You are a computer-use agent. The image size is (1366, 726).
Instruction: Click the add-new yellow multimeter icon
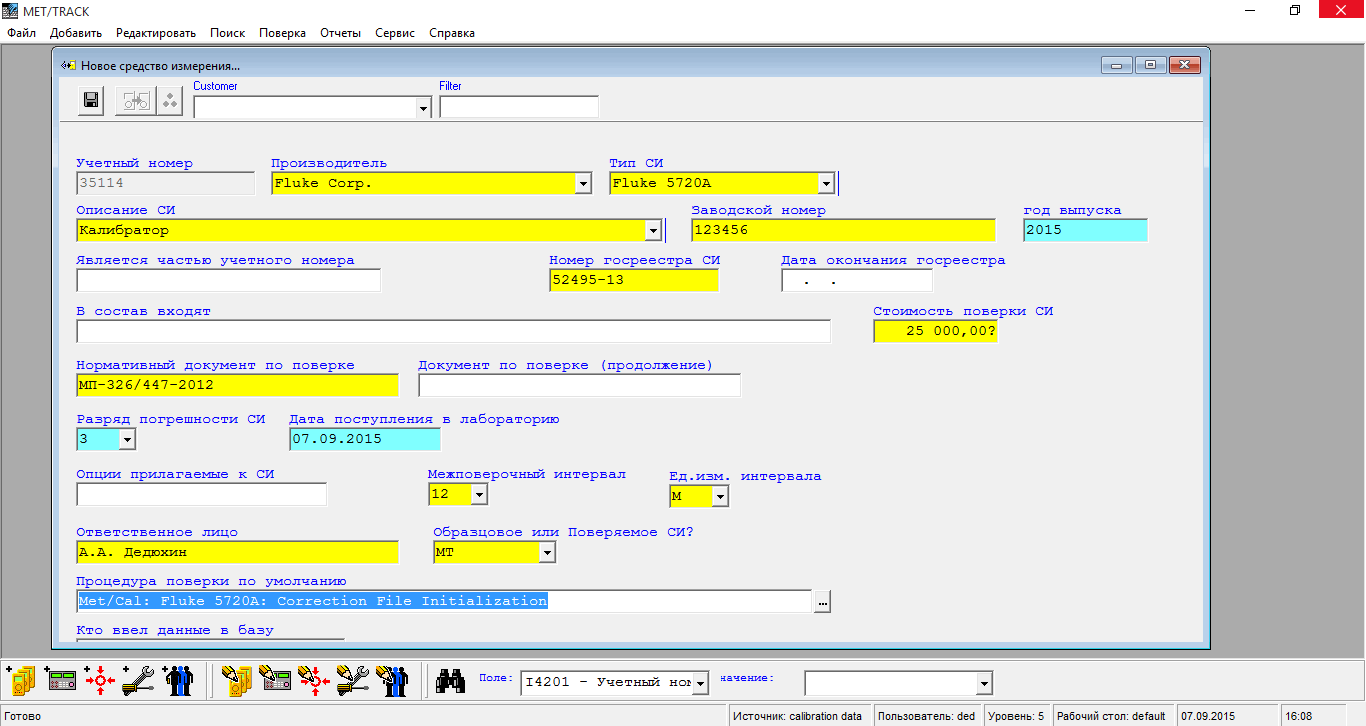pos(21,681)
